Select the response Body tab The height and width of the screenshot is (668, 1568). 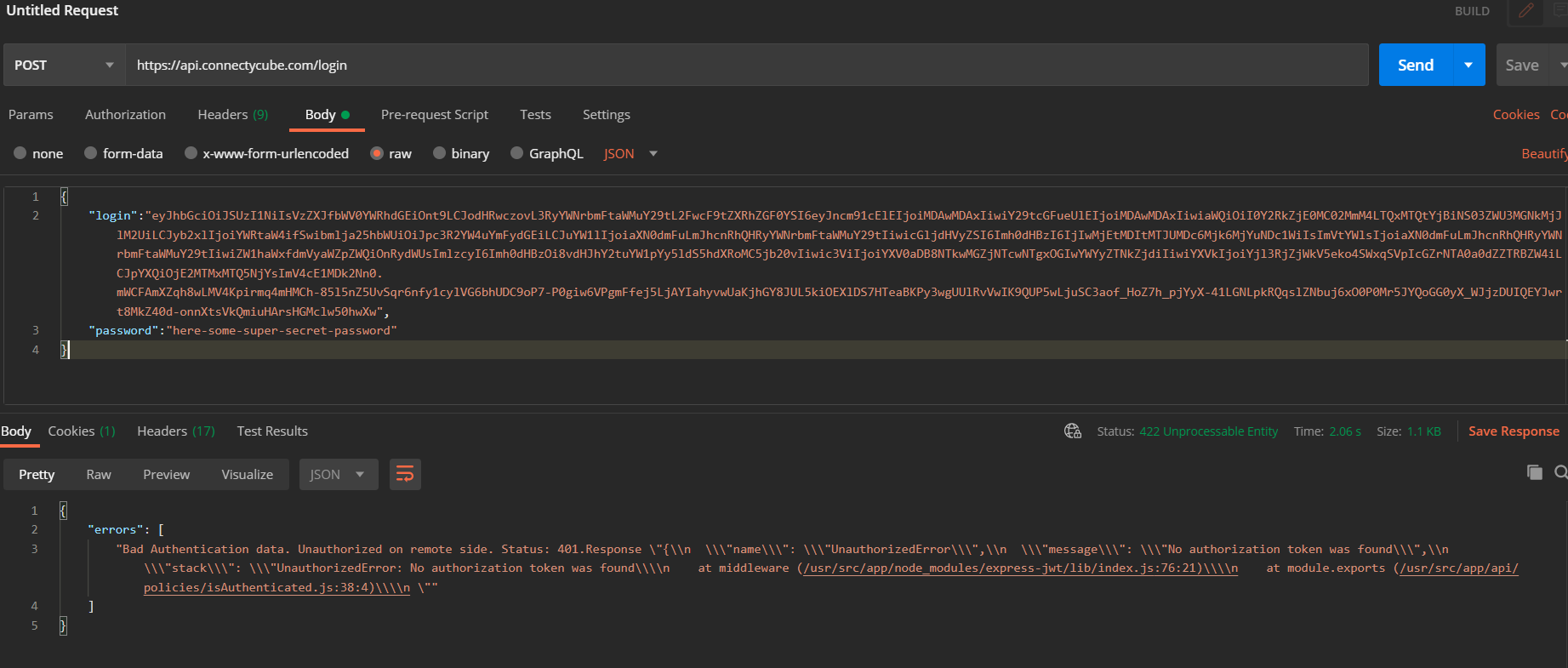coord(16,431)
